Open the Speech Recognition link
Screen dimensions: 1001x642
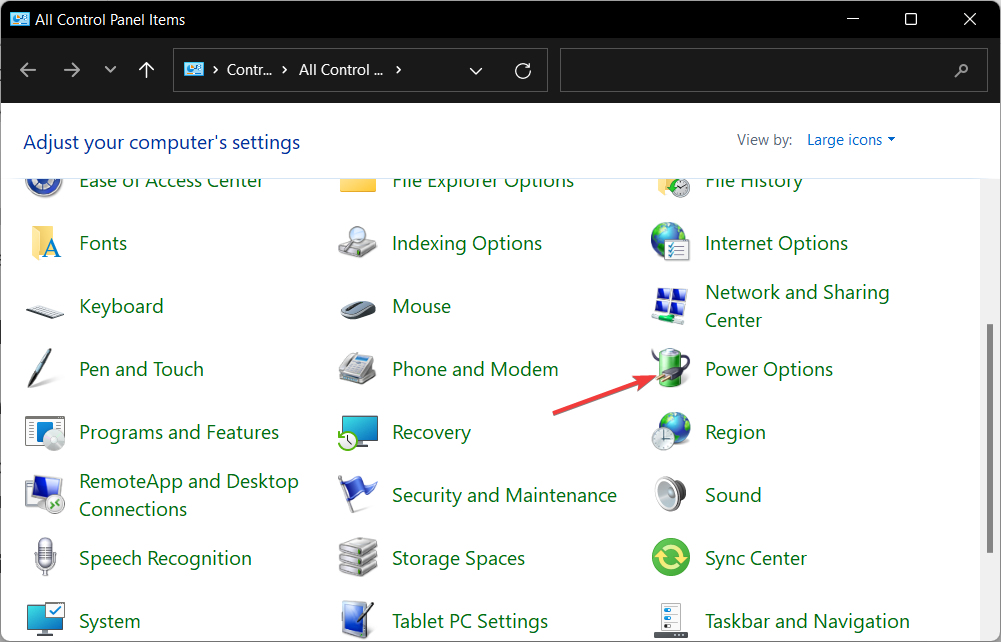pos(165,558)
